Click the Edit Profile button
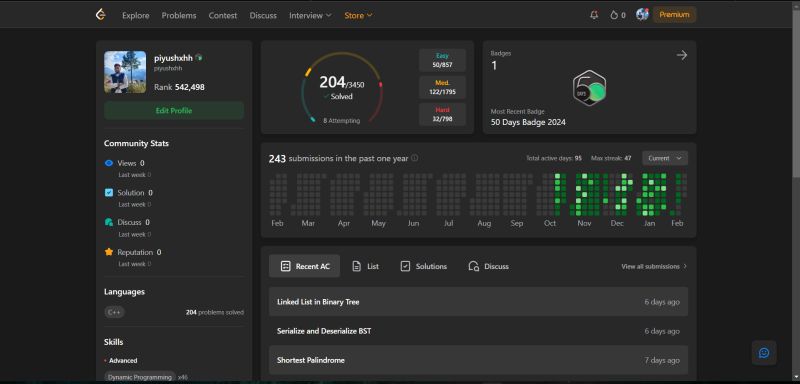Screen dimensions: 800x384 (x=174, y=111)
